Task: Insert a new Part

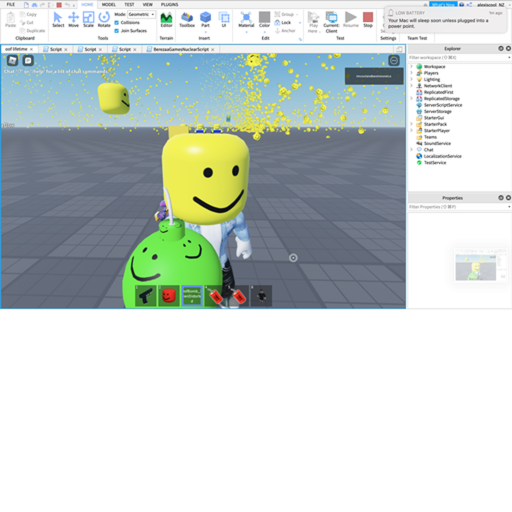Action: click(x=205, y=20)
